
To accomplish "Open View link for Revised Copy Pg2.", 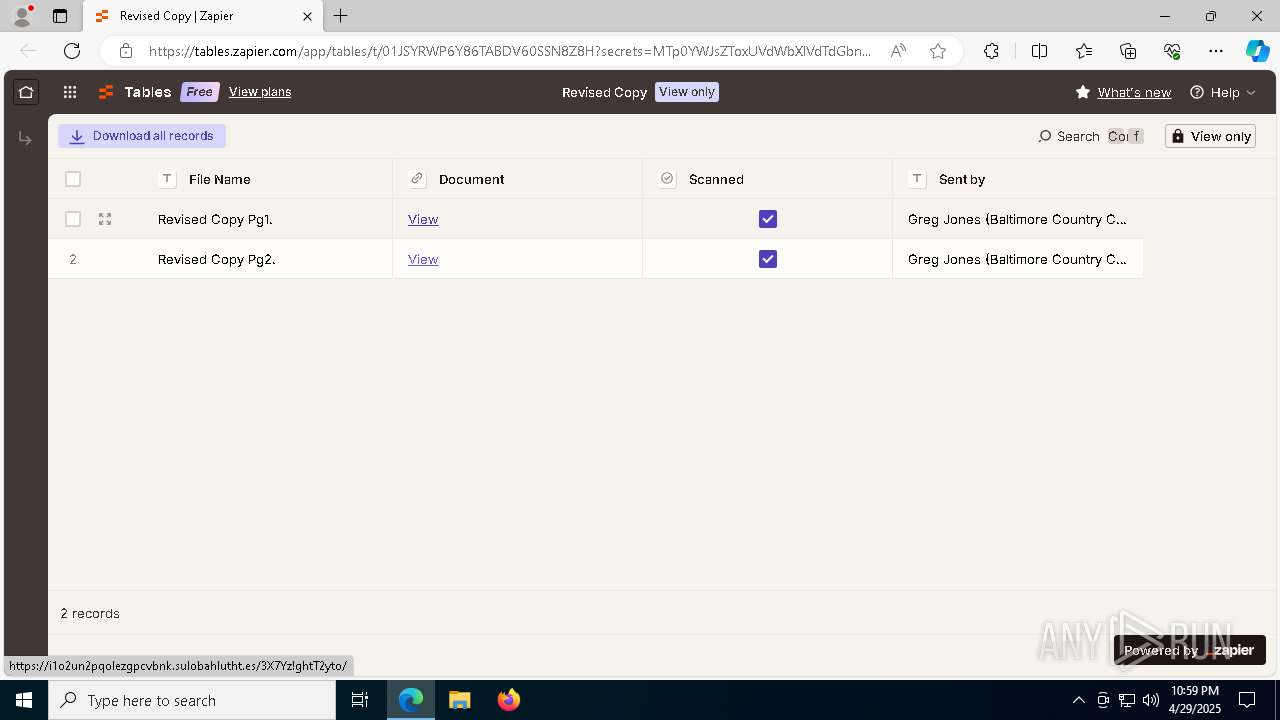I will 423,259.
